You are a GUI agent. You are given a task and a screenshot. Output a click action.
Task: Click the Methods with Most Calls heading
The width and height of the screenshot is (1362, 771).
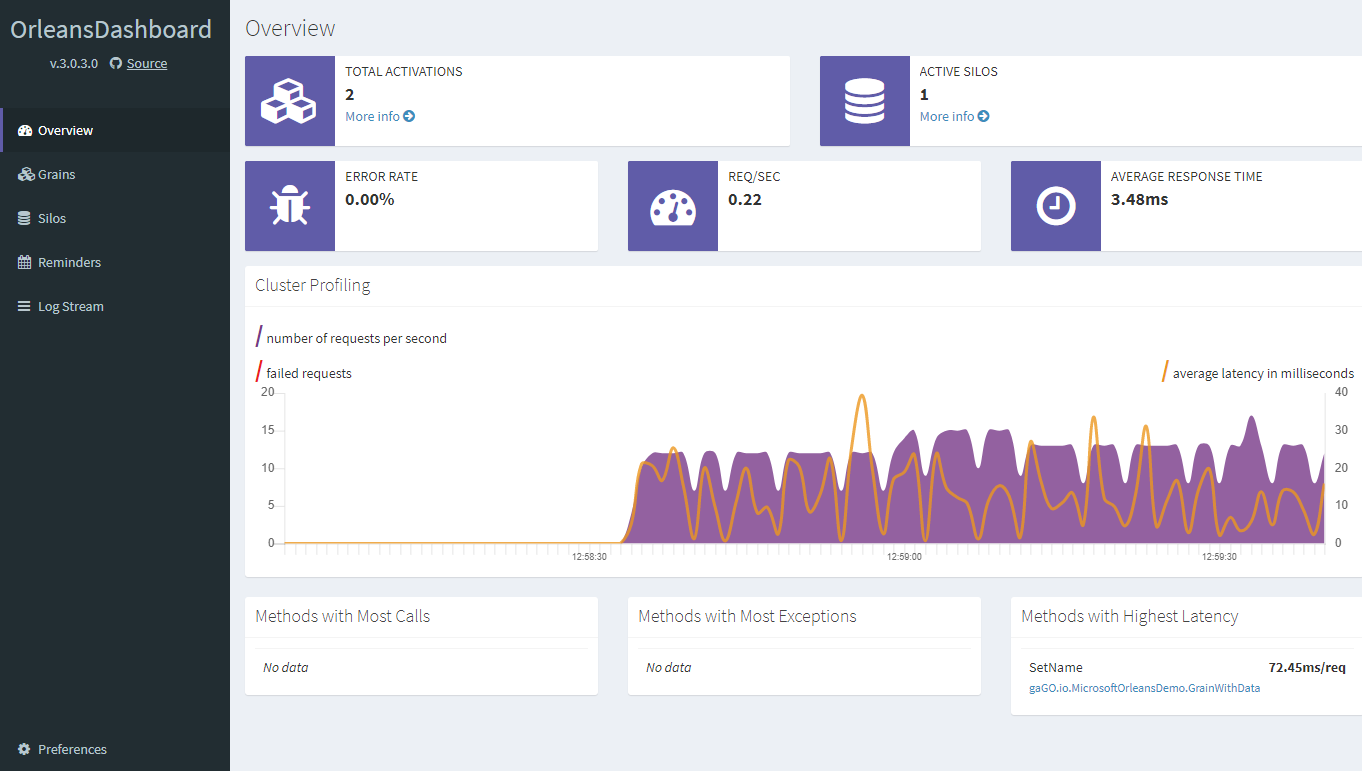[343, 616]
